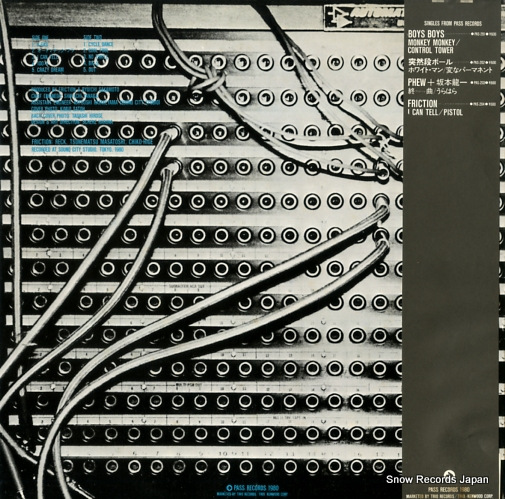The image size is (505, 499).
Task: Click the copyright symbol before PASS RECORDS 1980
Action: [229, 487]
